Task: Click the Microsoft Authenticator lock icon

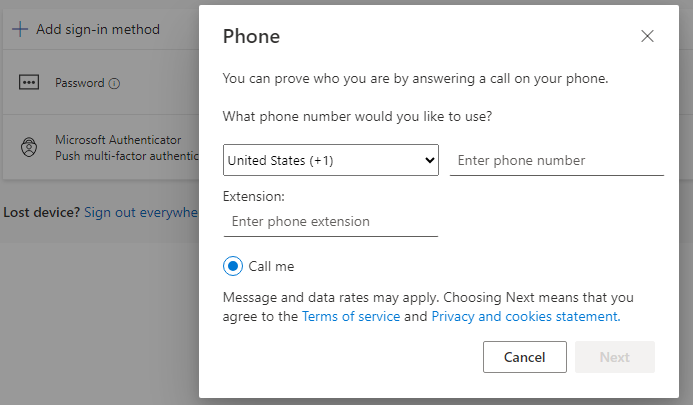Action: [29, 147]
